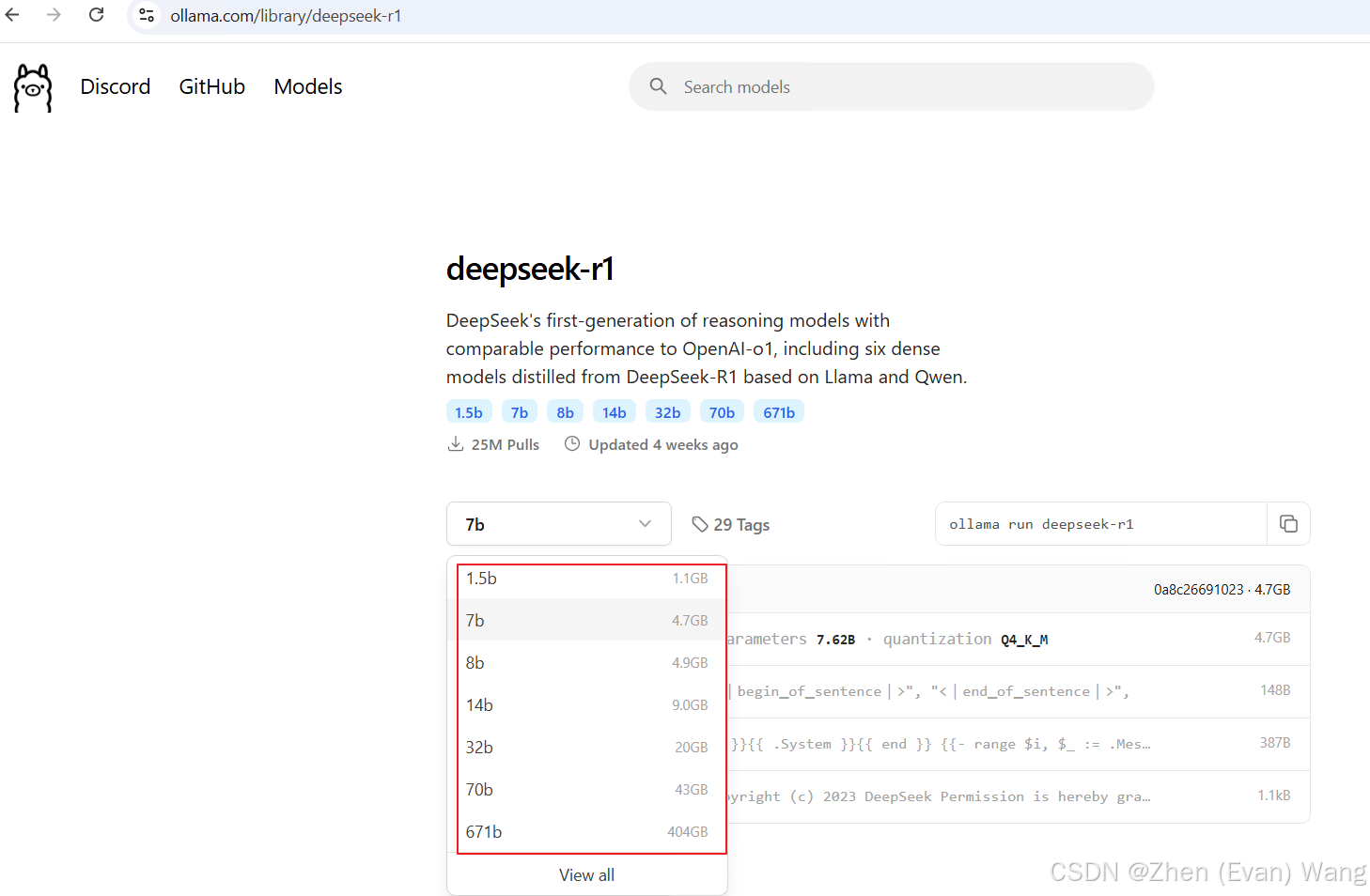Open the .System template row
Image resolution: width=1370 pixels, height=896 pixels.
pos(1018,744)
